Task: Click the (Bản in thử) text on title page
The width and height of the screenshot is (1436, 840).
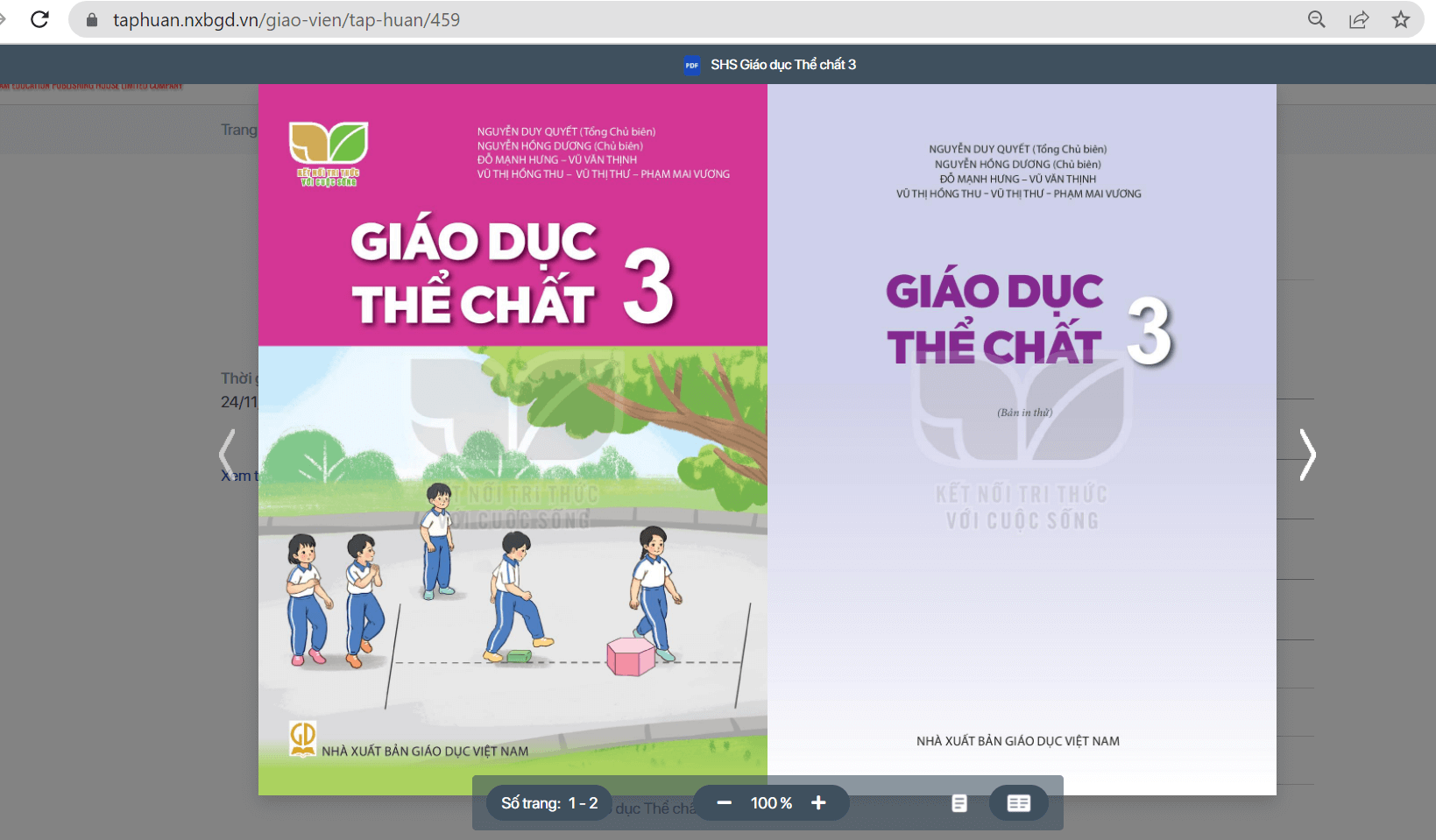Action: tap(1024, 413)
